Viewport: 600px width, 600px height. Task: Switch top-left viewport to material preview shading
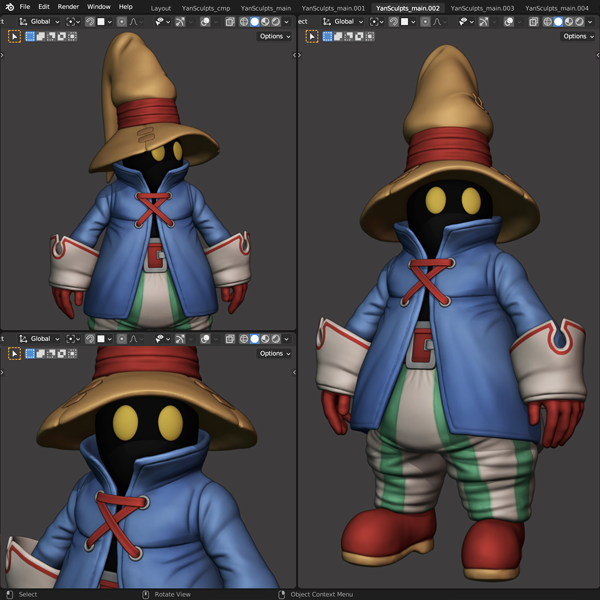coord(265,22)
